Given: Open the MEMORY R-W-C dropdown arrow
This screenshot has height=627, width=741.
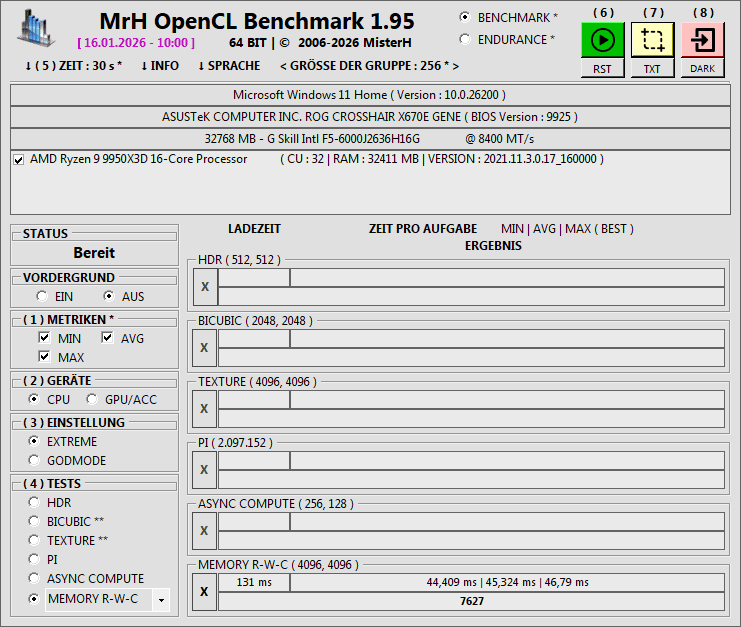Looking at the screenshot, I should [x=161, y=600].
